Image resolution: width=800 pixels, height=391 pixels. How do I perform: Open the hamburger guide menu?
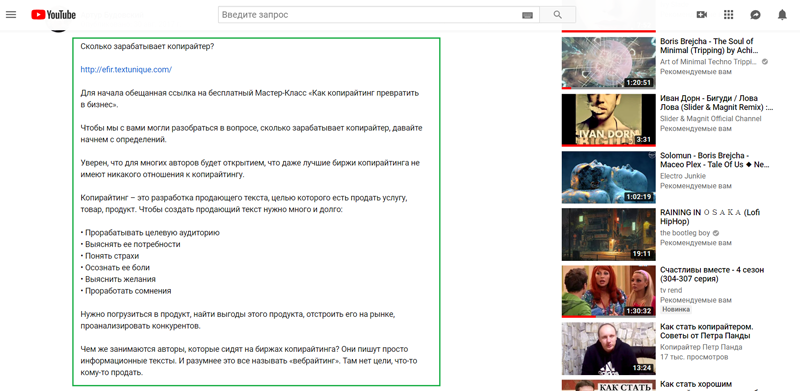tap(11, 15)
